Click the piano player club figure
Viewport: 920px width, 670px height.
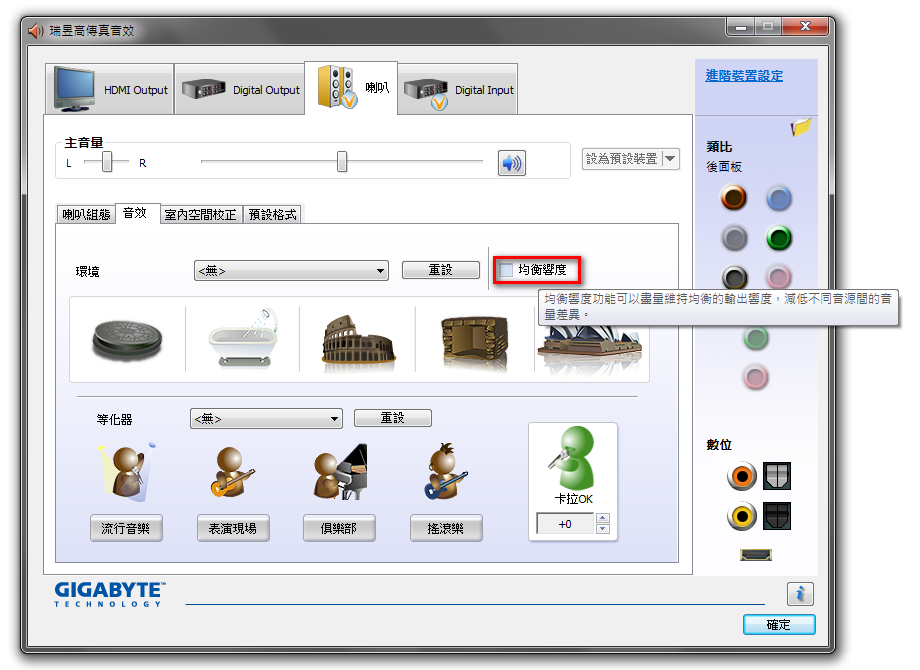pyautogui.click(x=340, y=472)
